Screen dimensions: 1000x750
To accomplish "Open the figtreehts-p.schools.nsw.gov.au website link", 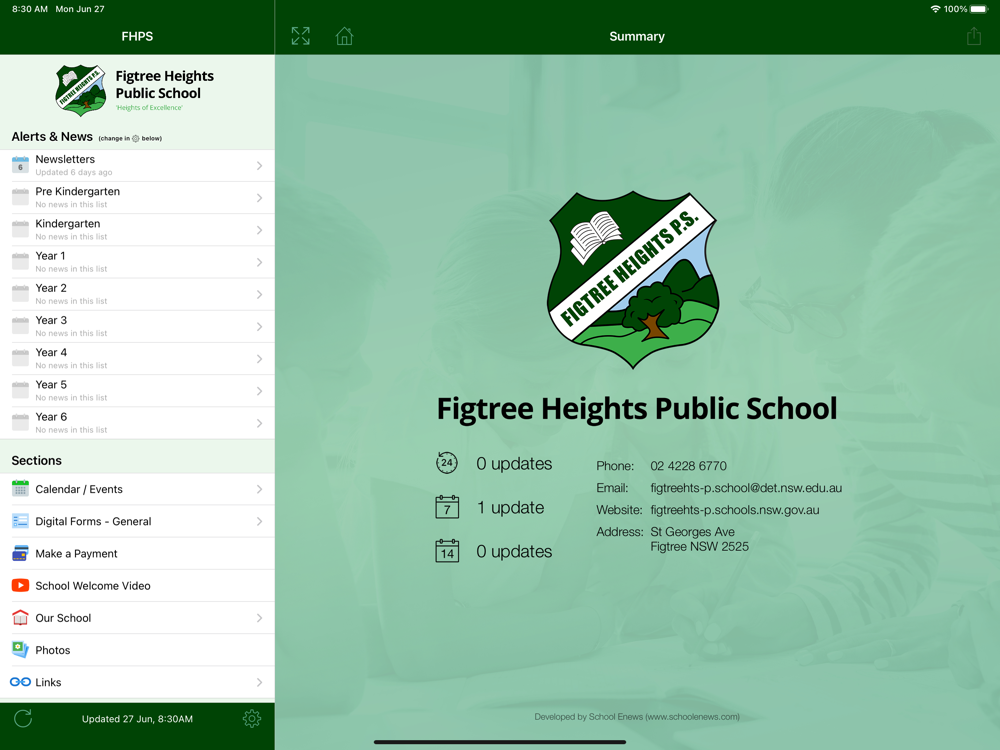I will [735, 510].
